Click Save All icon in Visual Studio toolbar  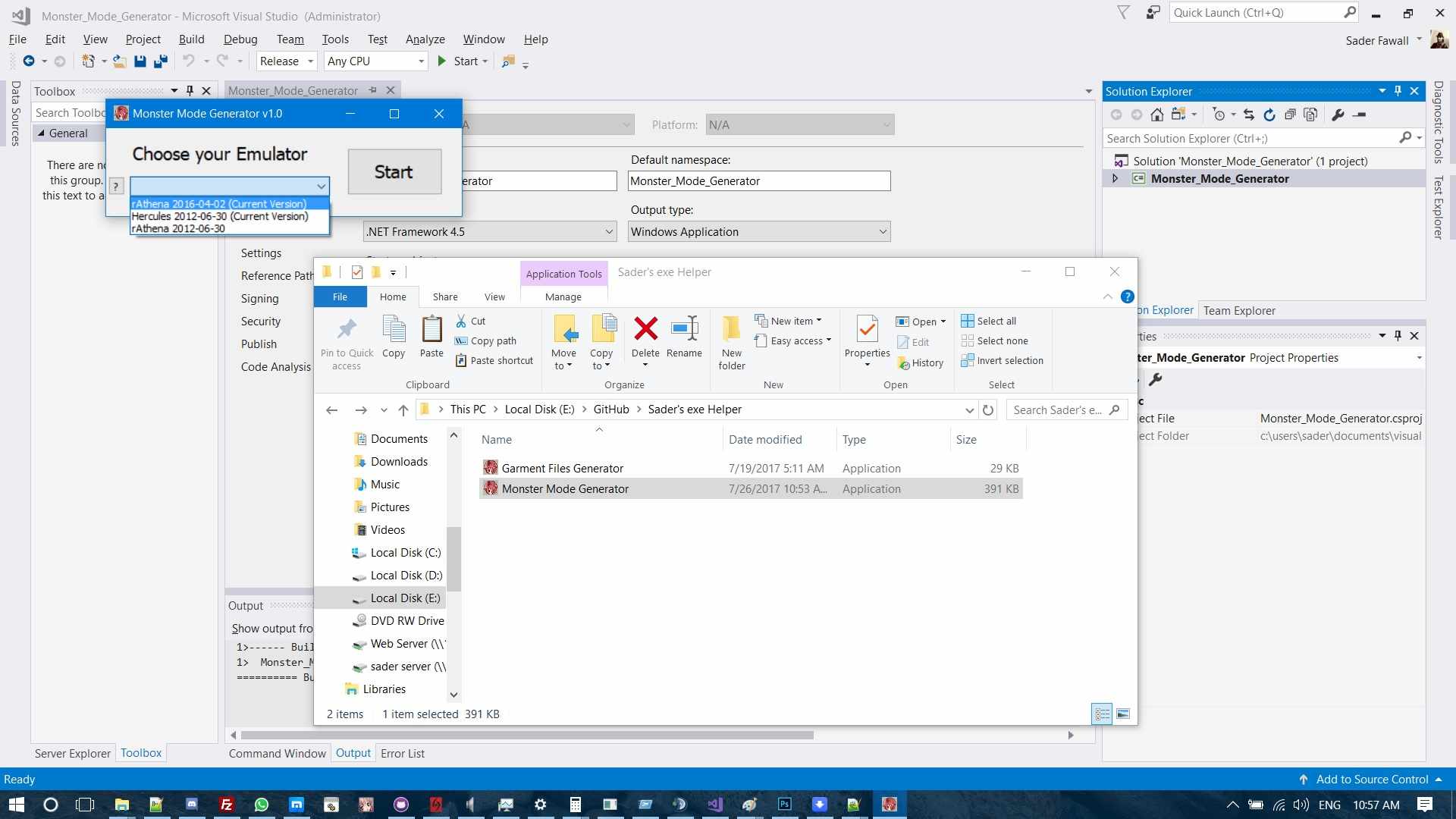(x=160, y=61)
